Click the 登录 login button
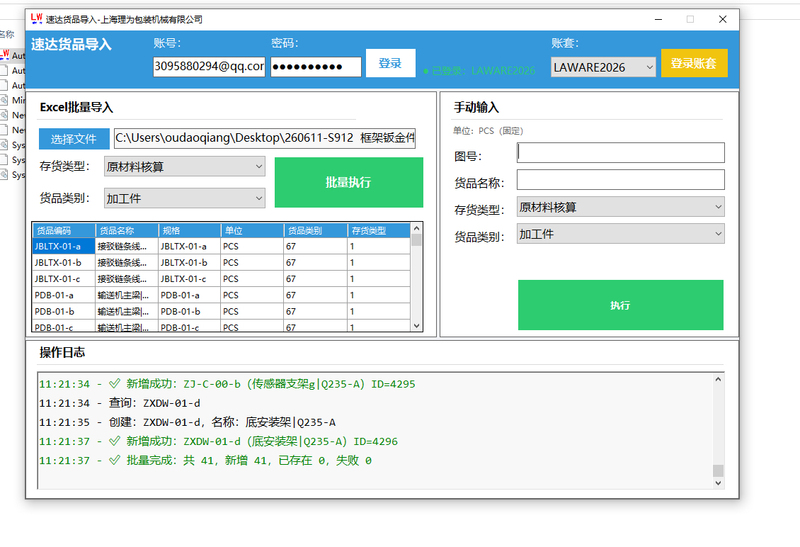Image resolution: width=800 pixels, height=547 pixels. (390, 63)
